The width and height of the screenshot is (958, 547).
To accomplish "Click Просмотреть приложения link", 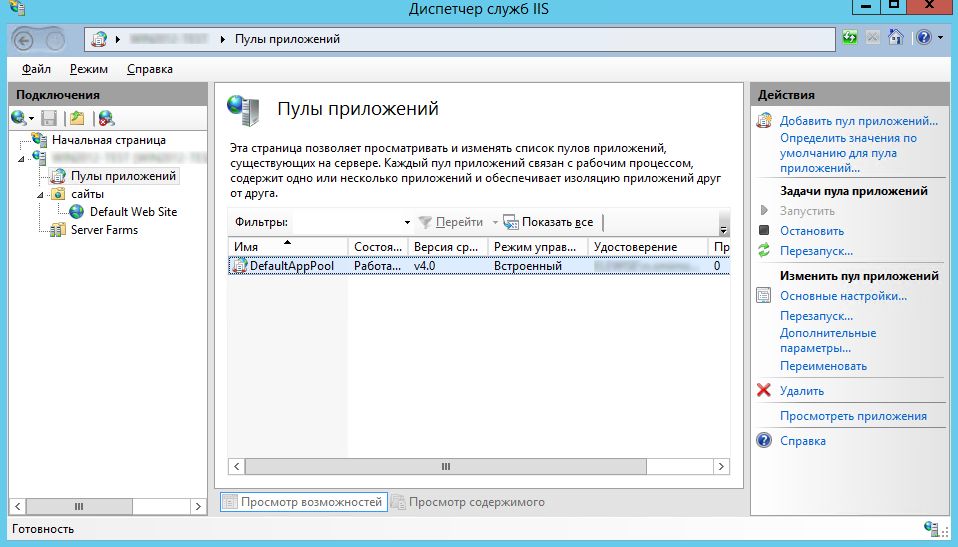I will (853, 416).
